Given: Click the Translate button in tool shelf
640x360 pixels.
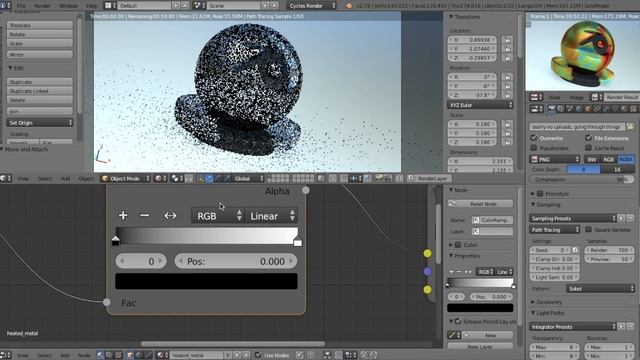Looking at the screenshot, I should tap(40, 25).
